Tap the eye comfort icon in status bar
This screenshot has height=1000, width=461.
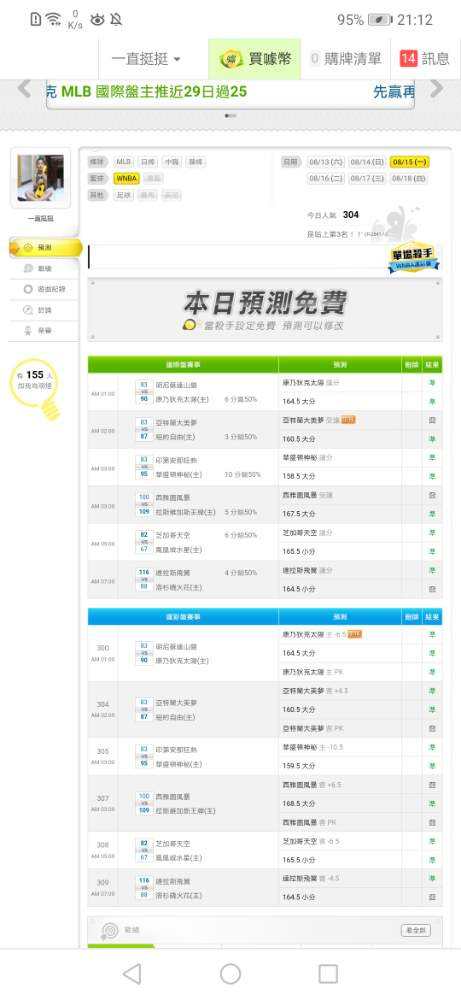(x=97, y=20)
